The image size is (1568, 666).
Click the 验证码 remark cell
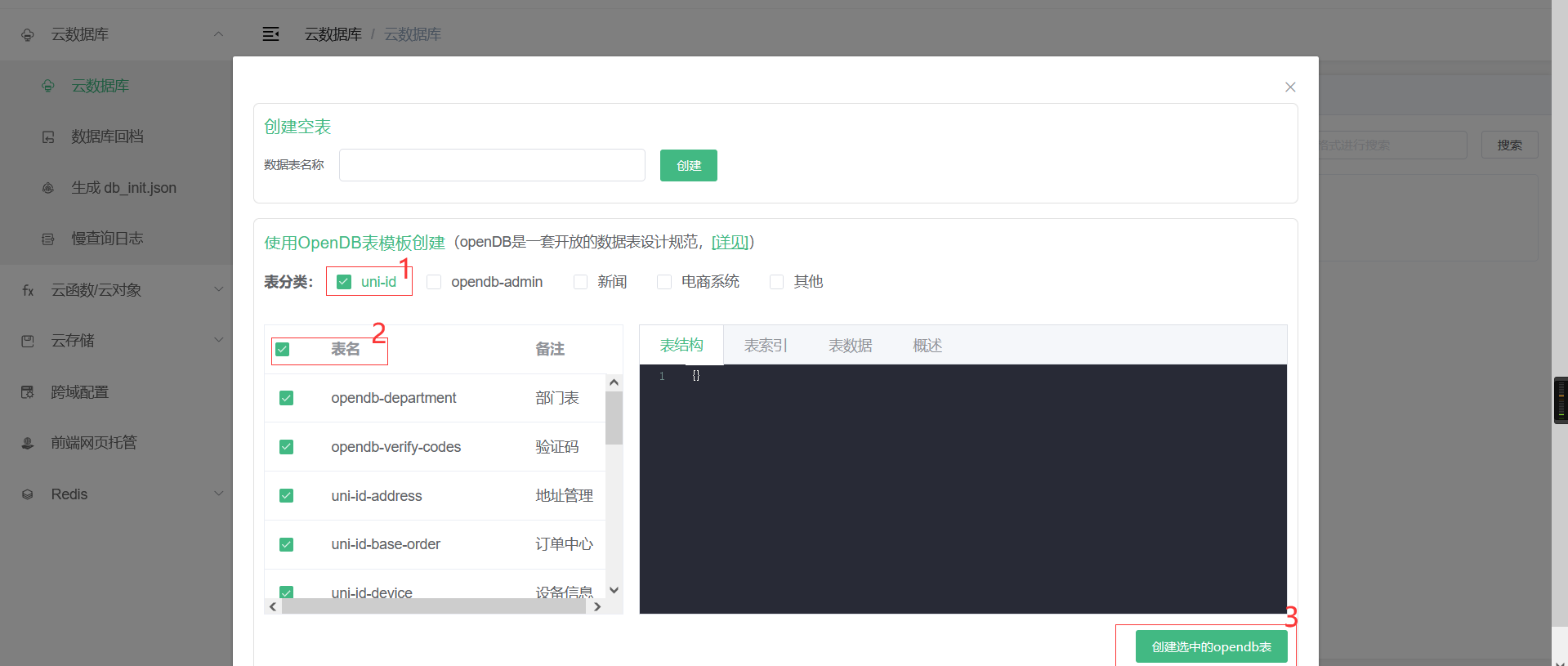[557, 447]
